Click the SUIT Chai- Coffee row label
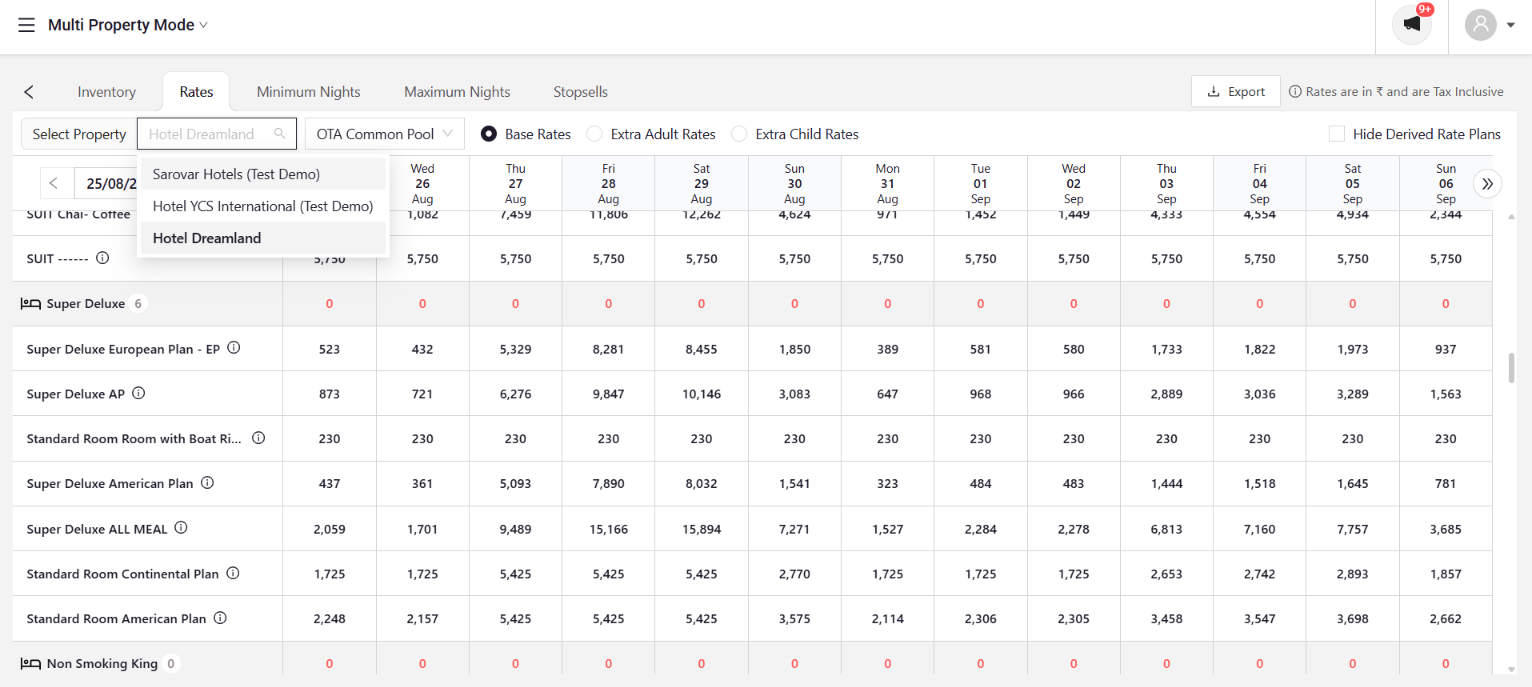1532x687 pixels. 78,214
